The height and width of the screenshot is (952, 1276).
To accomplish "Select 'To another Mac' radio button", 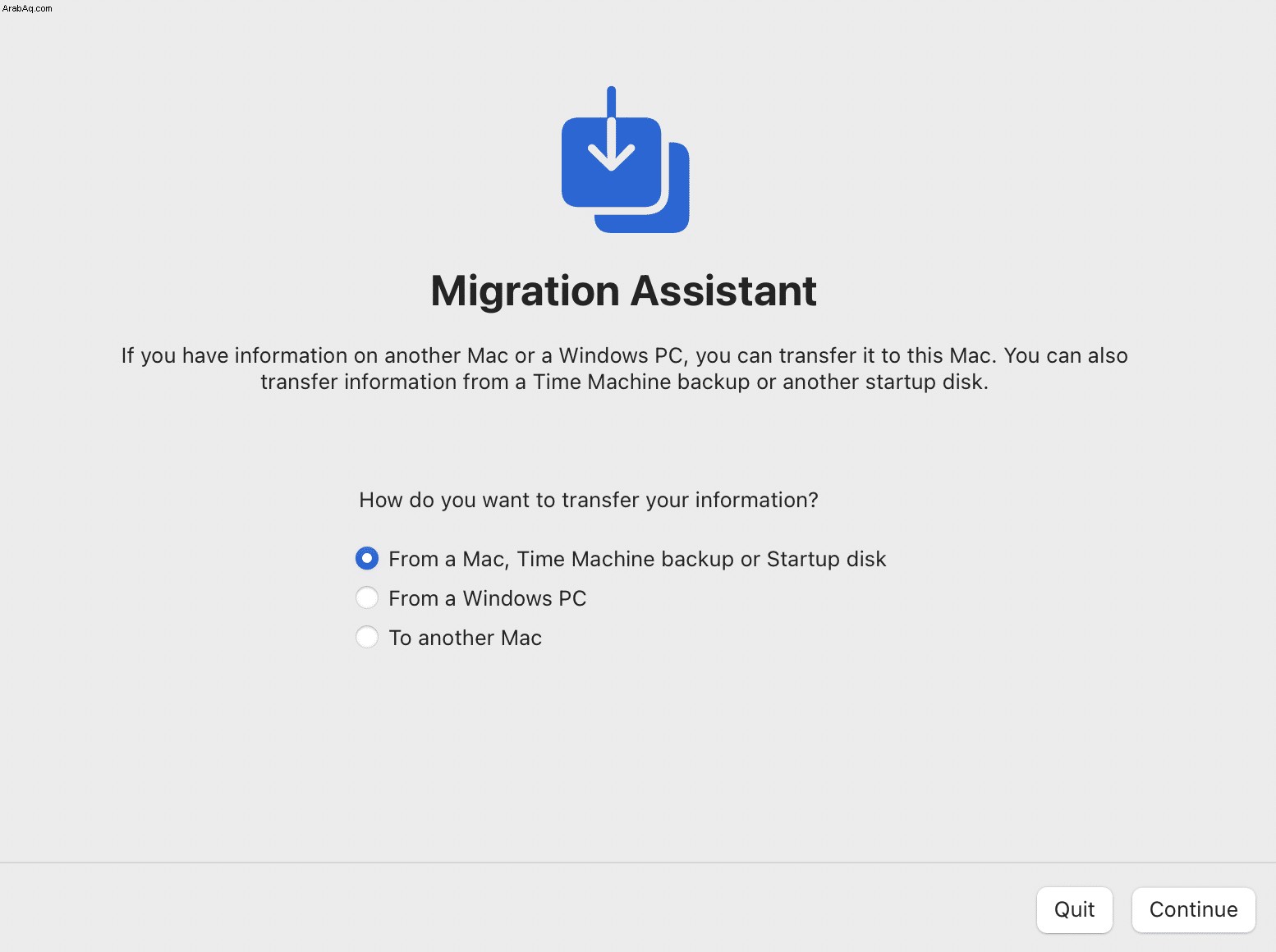I will [367, 638].
